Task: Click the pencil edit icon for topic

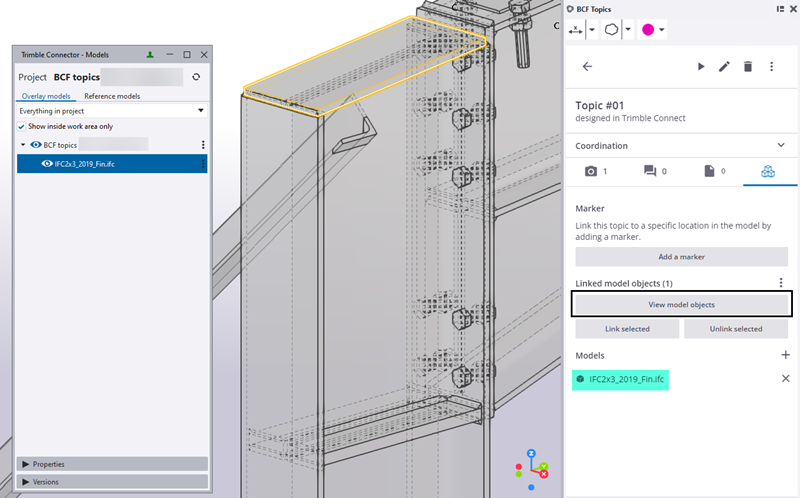Action: pos(724,67)
